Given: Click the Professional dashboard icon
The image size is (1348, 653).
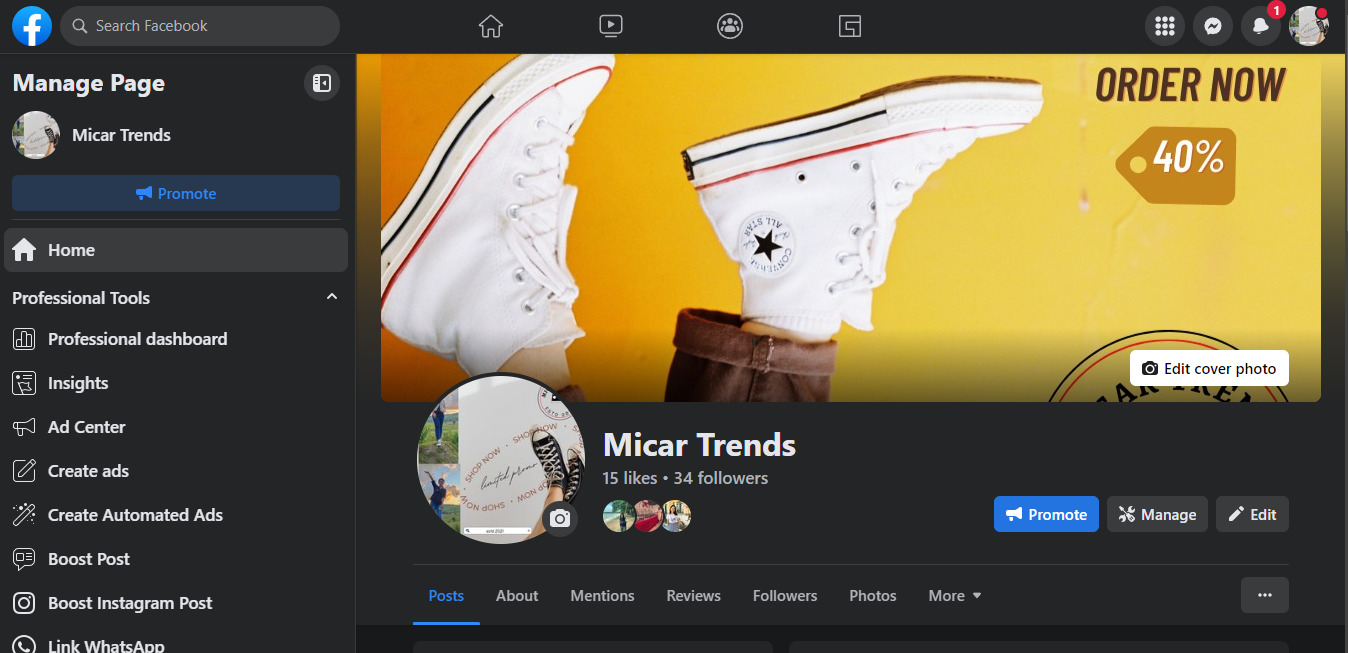Looking at the screenshot, I should pyautogui.click(x=24, y=339).
